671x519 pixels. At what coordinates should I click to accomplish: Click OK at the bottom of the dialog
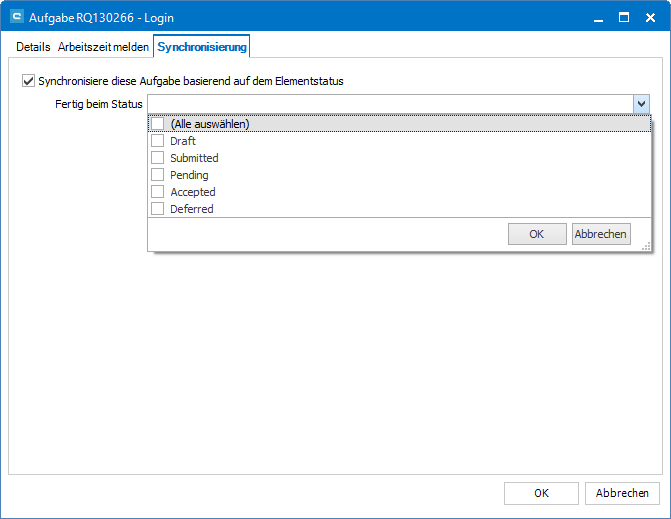click(x=541, y=493)
